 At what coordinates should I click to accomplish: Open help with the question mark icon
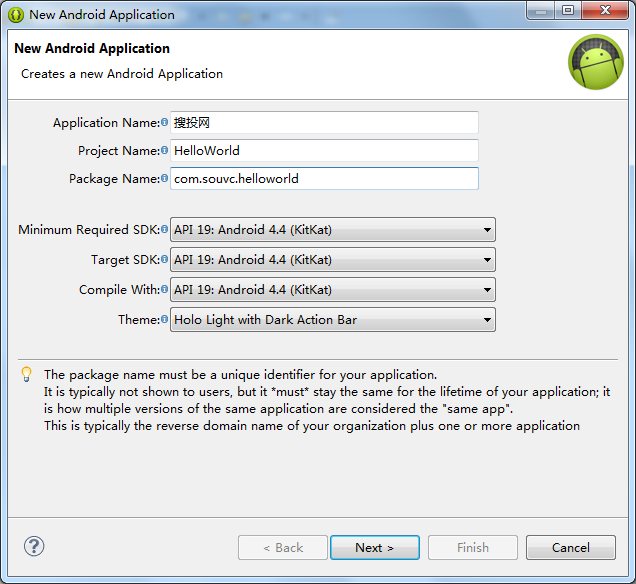click(x=34, y=546)
